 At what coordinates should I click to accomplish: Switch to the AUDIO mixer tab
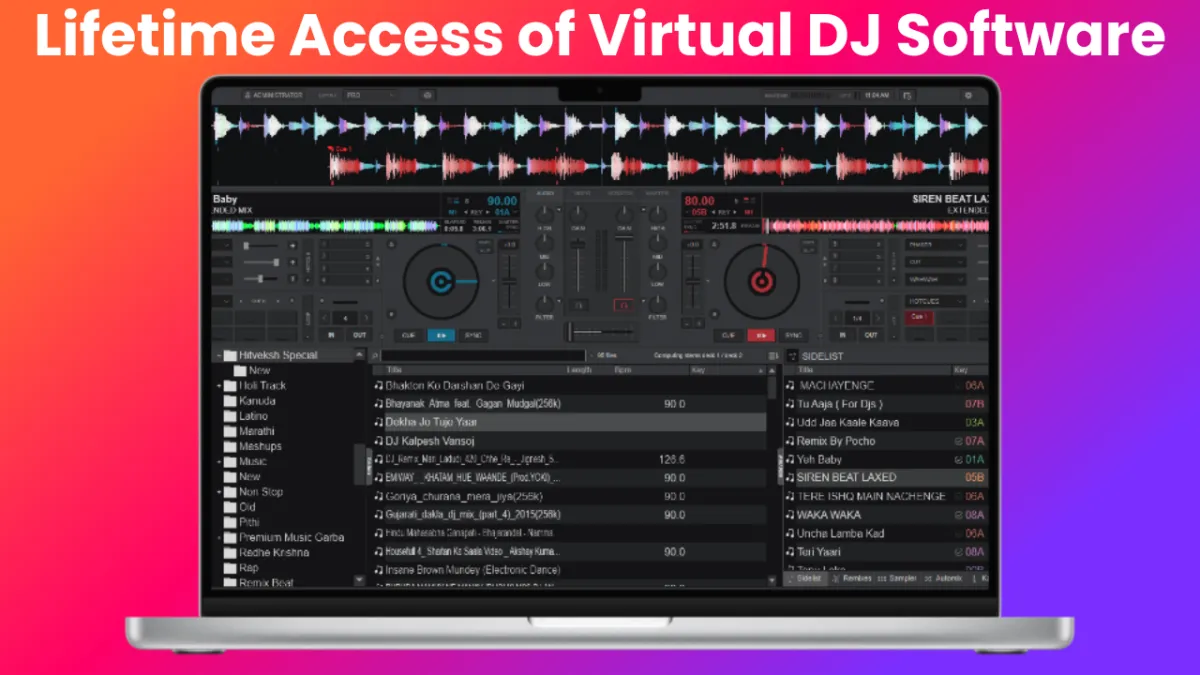(x=546, y=192)
